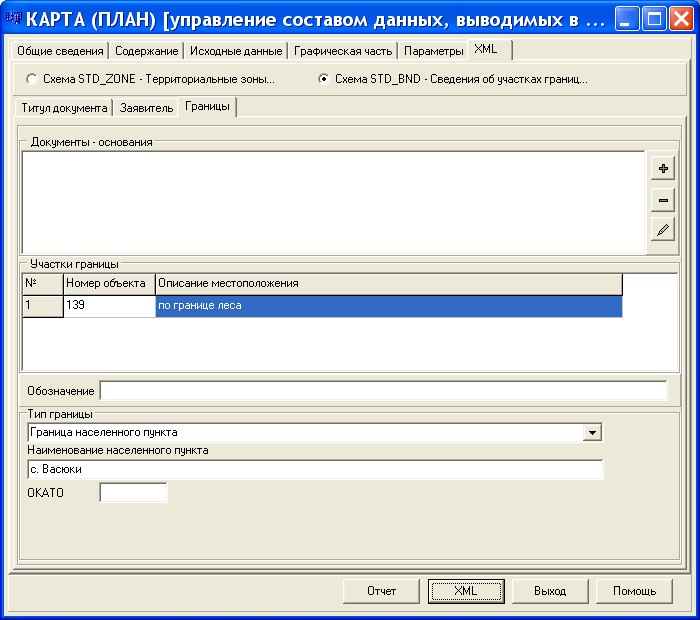
Task: Select the STD_BND schema radio button
Action: point(324,78)
